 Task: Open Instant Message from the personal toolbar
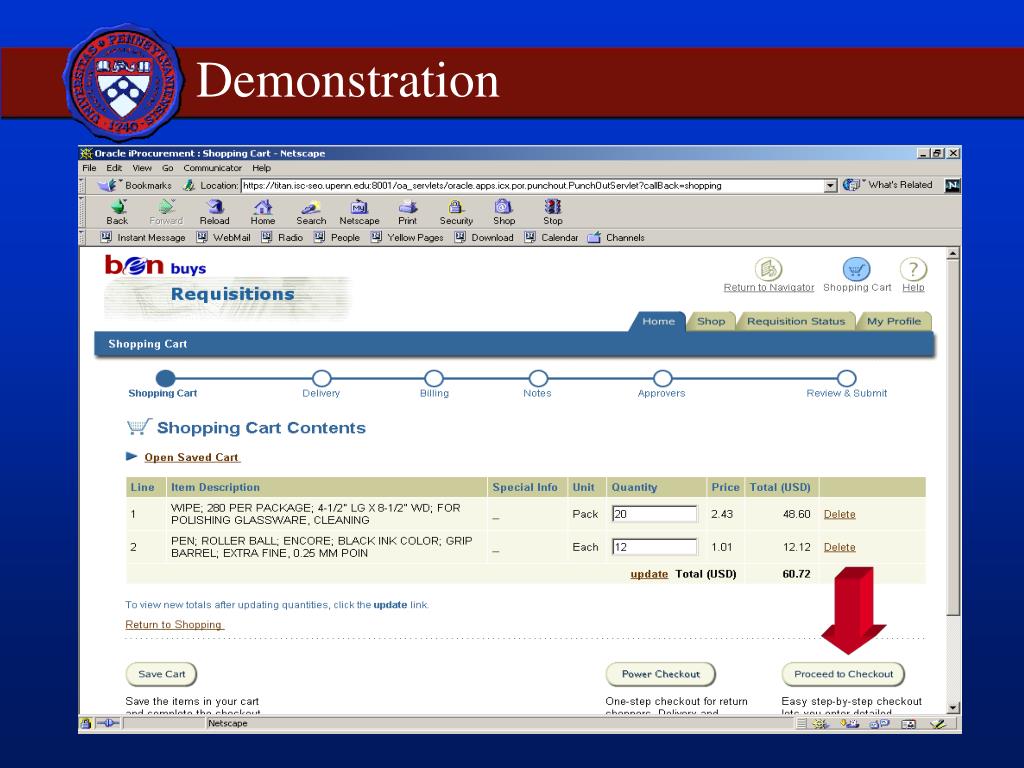[143, 238]
